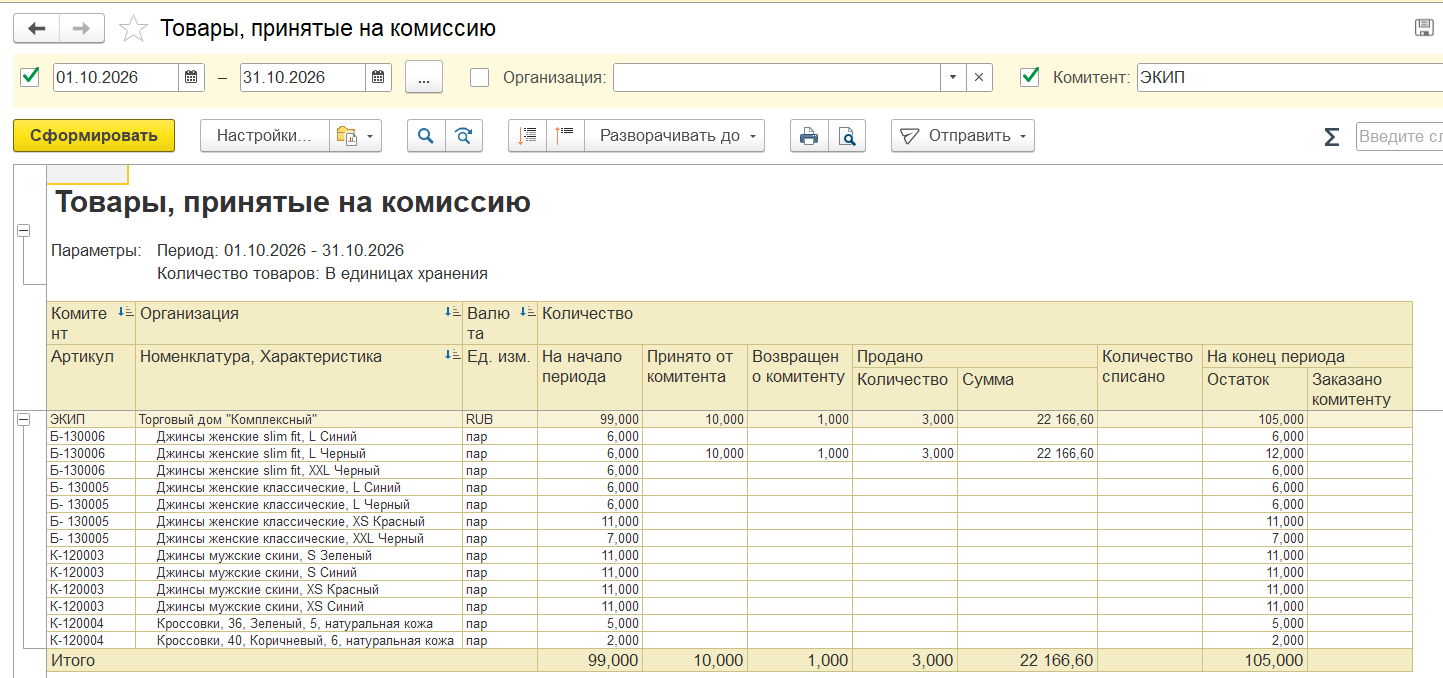This screenshot has width=1443, height=678.
Task: Click the end date field 31.10.2026
Action: point(304,77)
